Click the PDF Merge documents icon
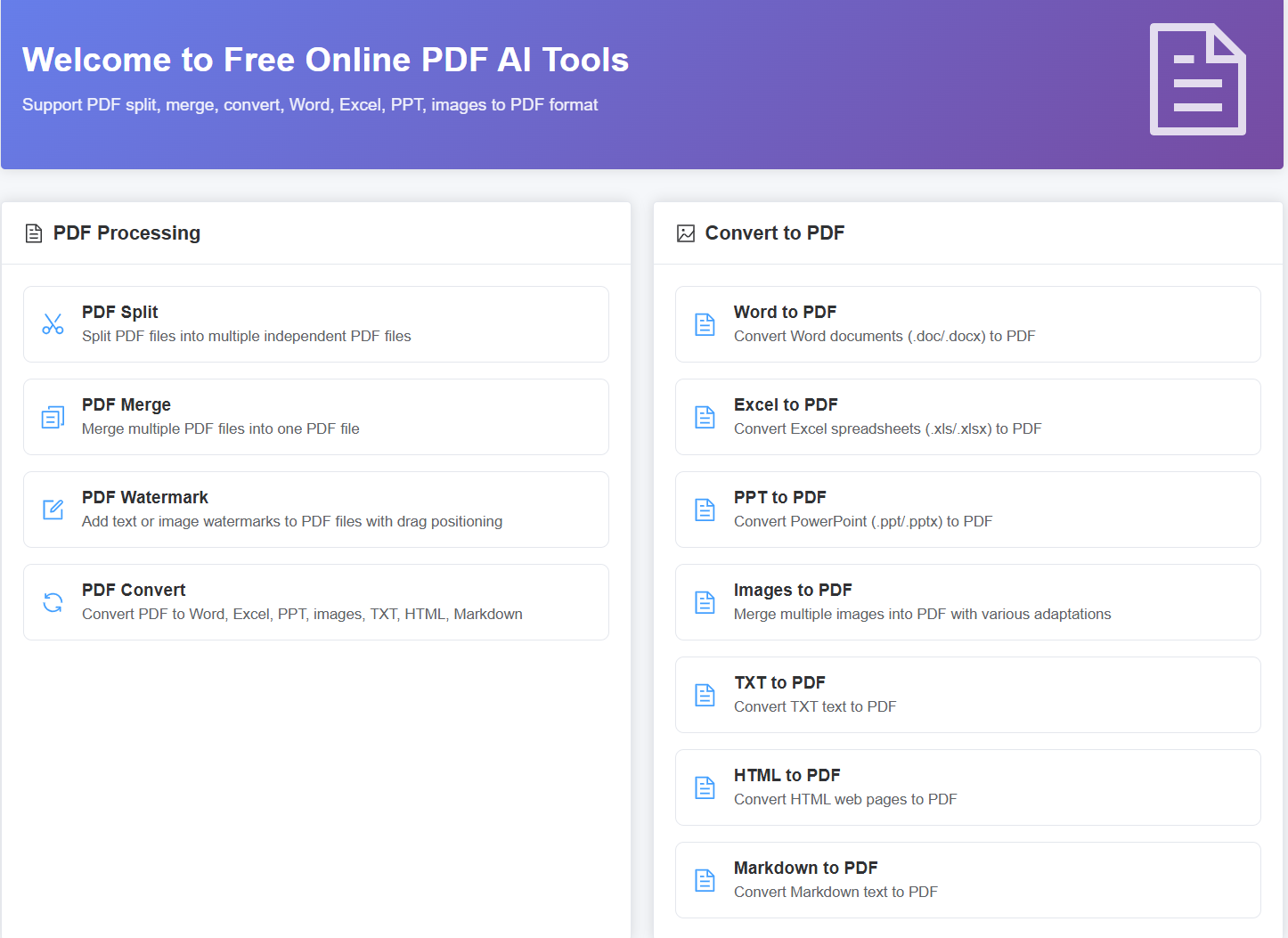This screenshot has height=938, width=1288. (x=53, y=417)
